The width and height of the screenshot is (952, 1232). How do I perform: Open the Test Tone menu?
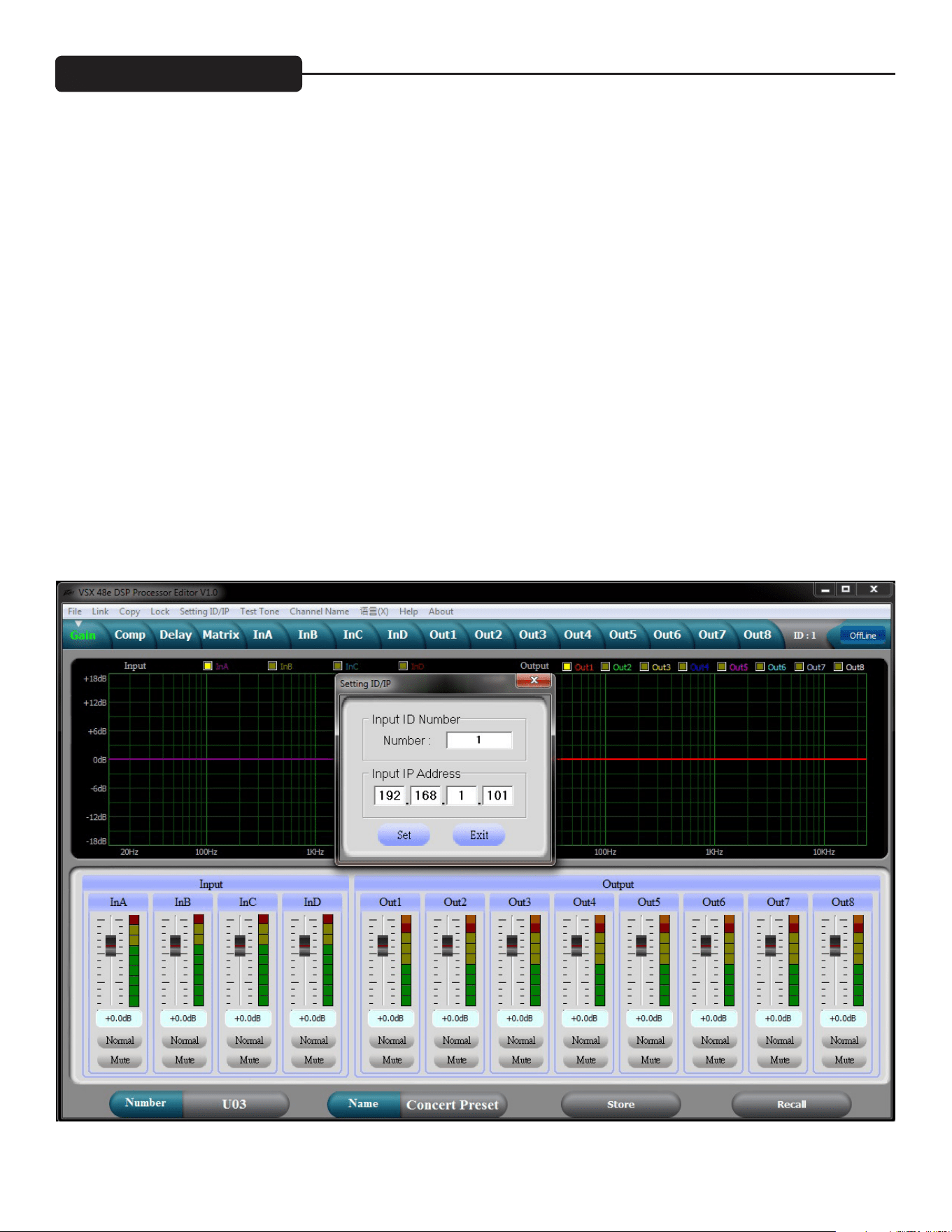click(x=260, y=611)
